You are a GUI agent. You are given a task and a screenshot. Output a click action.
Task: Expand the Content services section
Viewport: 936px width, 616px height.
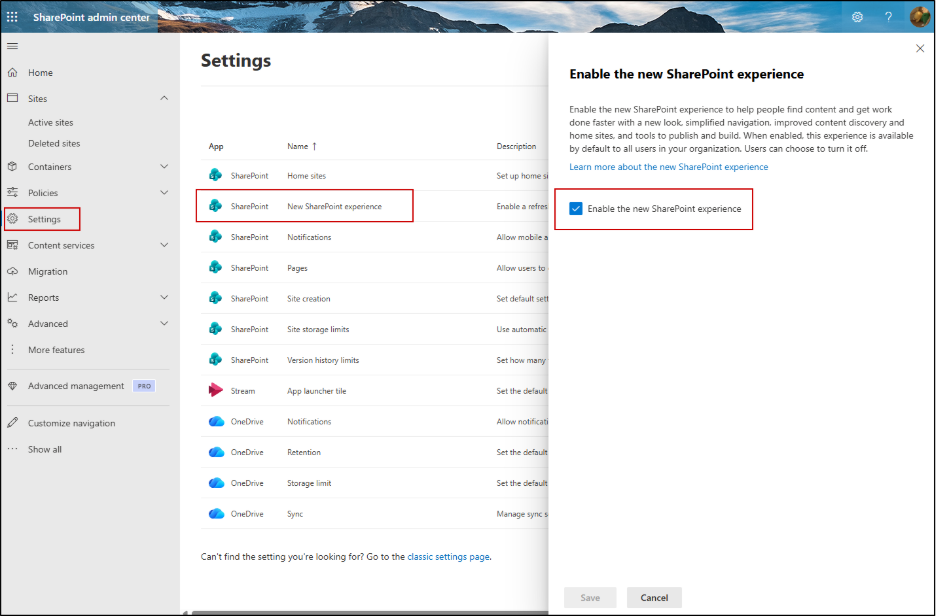[x=164, y=245]
